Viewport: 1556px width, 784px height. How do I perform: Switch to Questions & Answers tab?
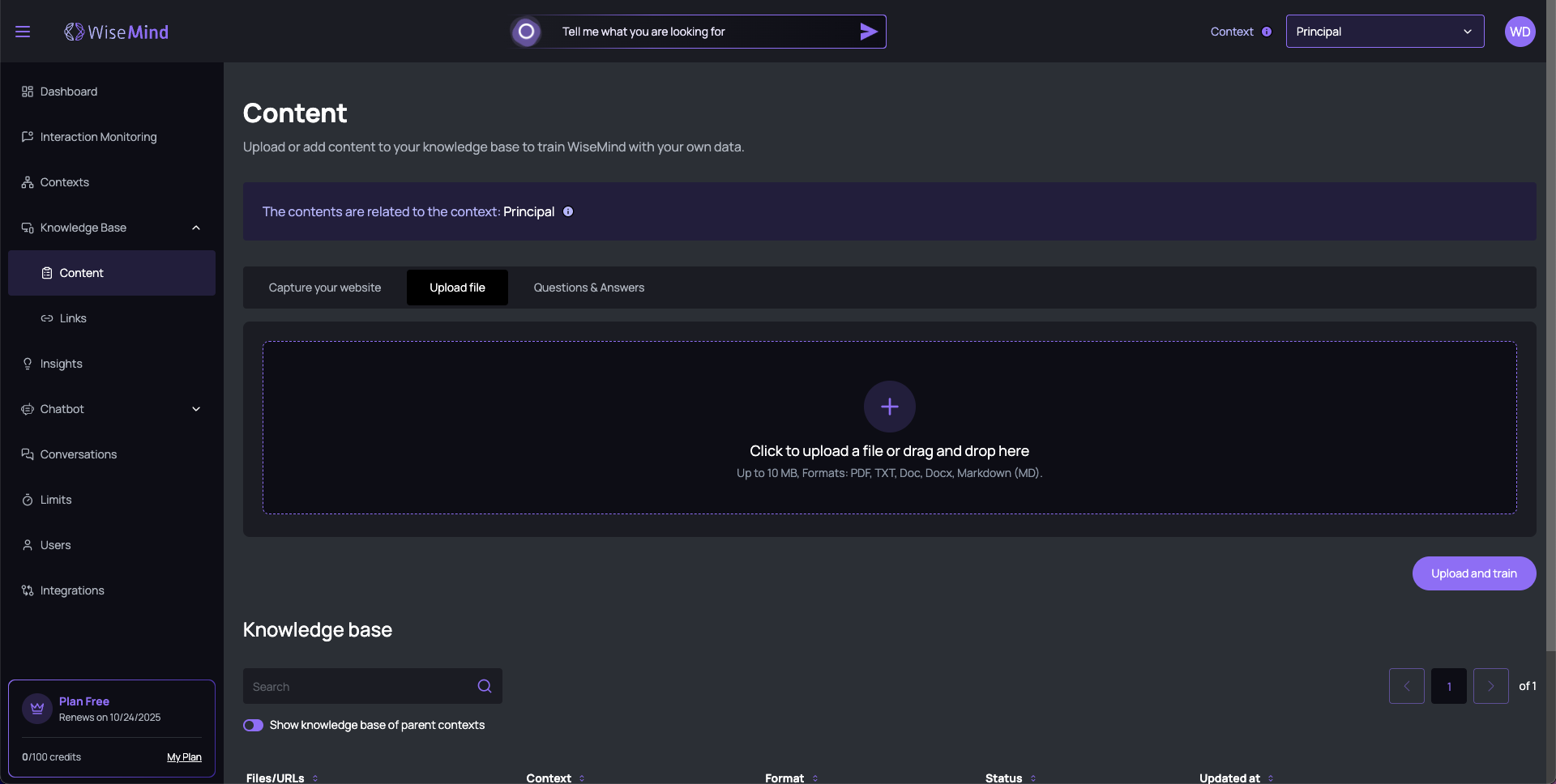click(x=588, y=288)
